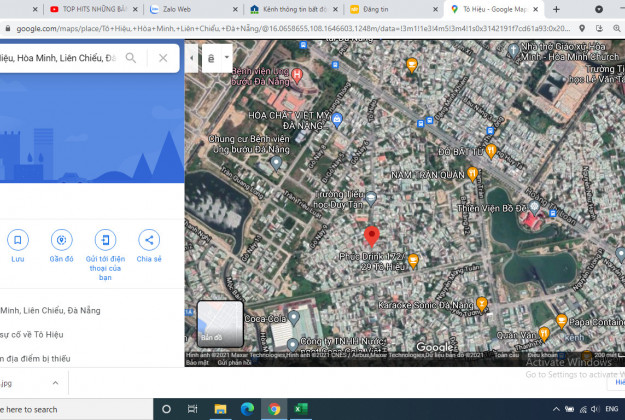The width and height of the screenshot is (625, 420).
Task: Close the Tô Hiệu Google Maps tab
Action: [536, 9]
